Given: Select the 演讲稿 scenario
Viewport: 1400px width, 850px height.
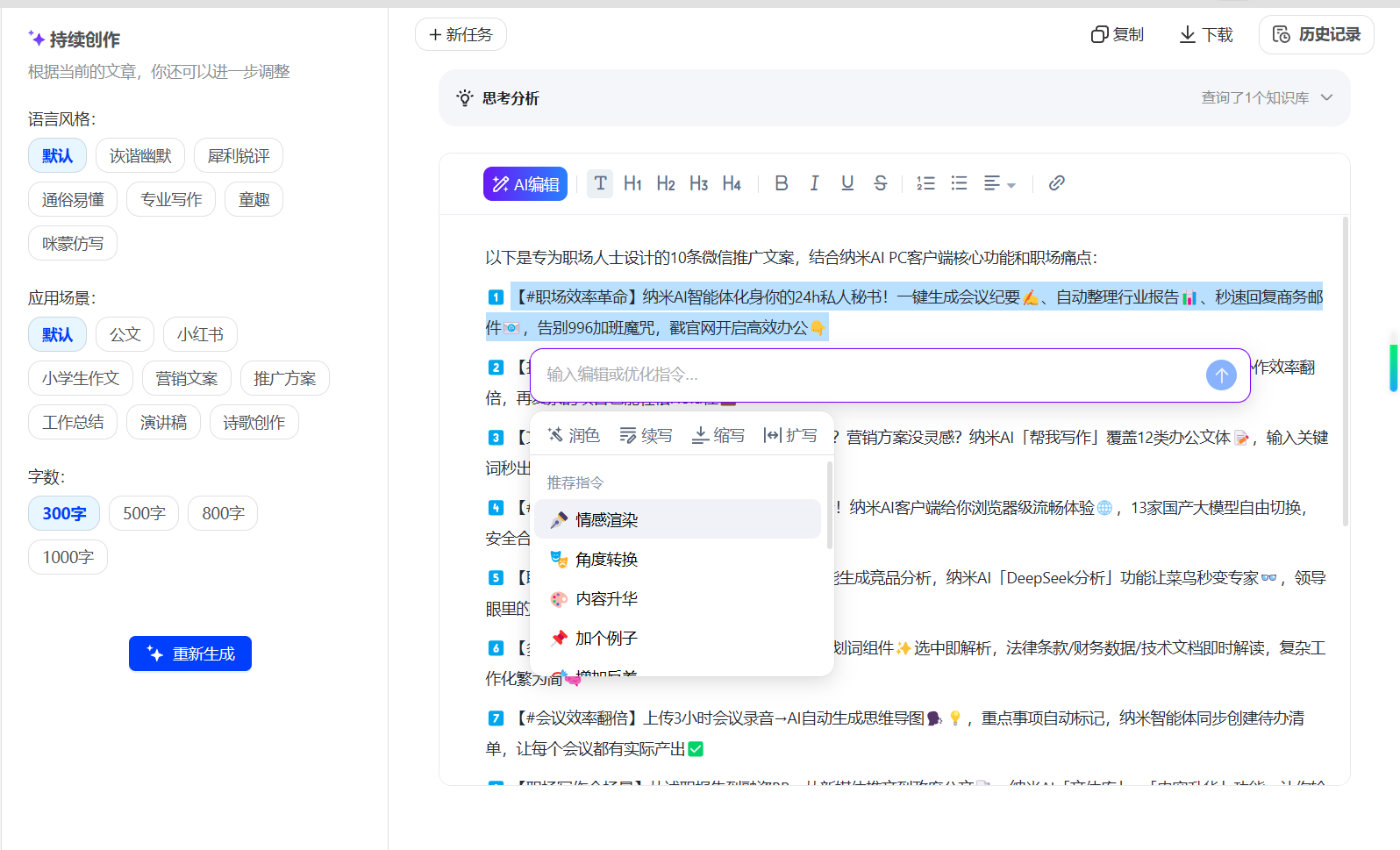Looking at the screenshot, I should [163, 423].
